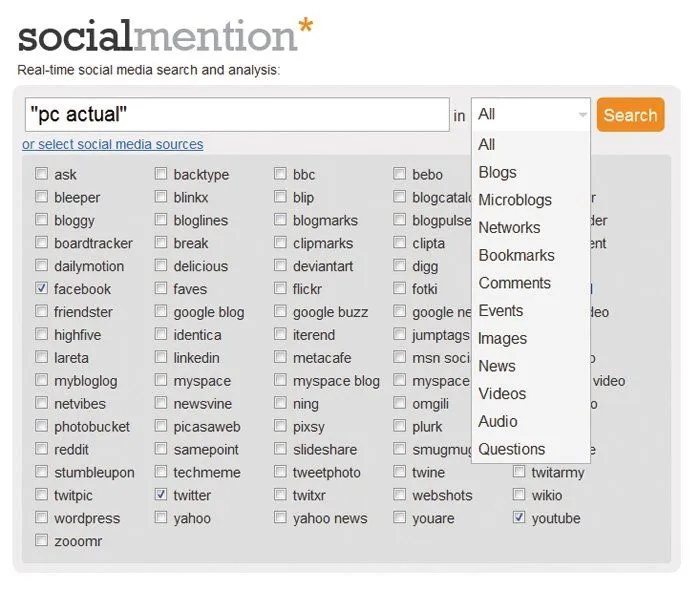Check the reddit source box
This screenshot has width=700, height=591.
click(x=42, y=449)
